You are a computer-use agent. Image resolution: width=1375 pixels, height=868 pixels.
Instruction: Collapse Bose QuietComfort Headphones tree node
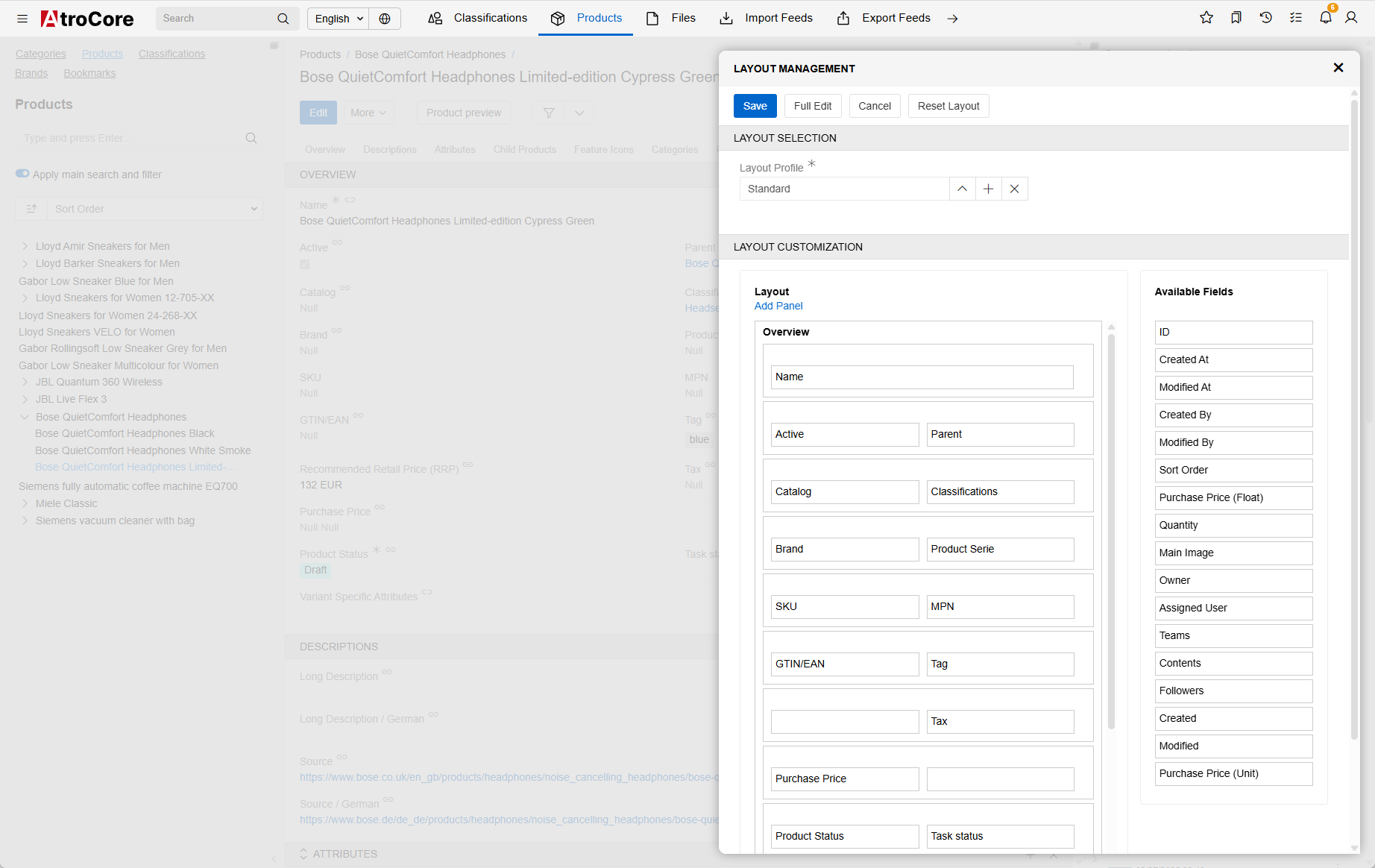25,417
